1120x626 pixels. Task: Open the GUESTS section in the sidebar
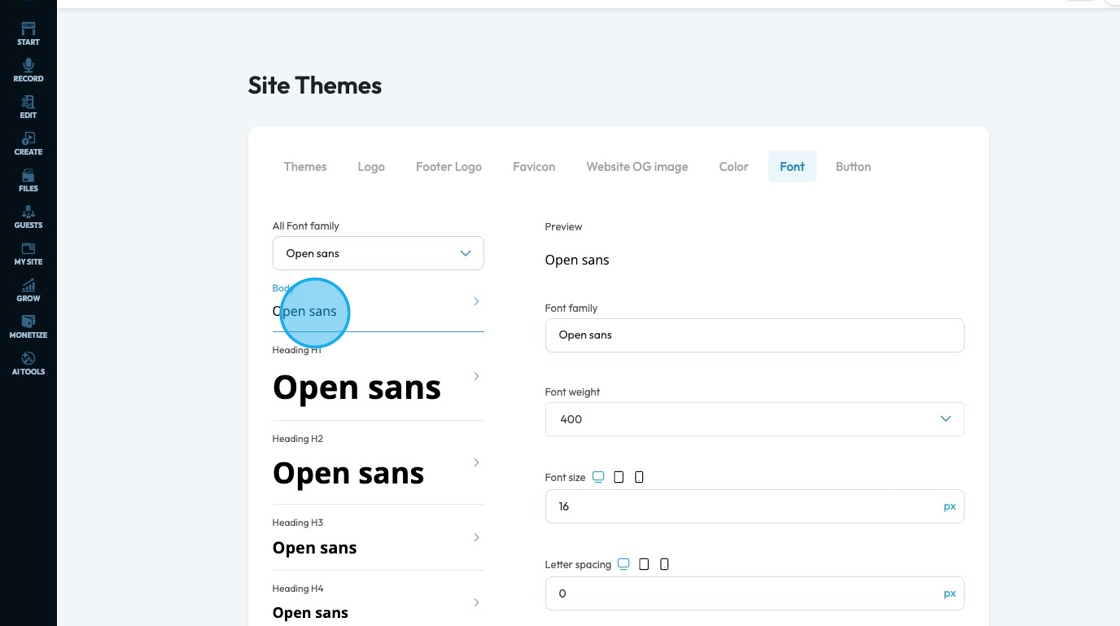point(29,217)
